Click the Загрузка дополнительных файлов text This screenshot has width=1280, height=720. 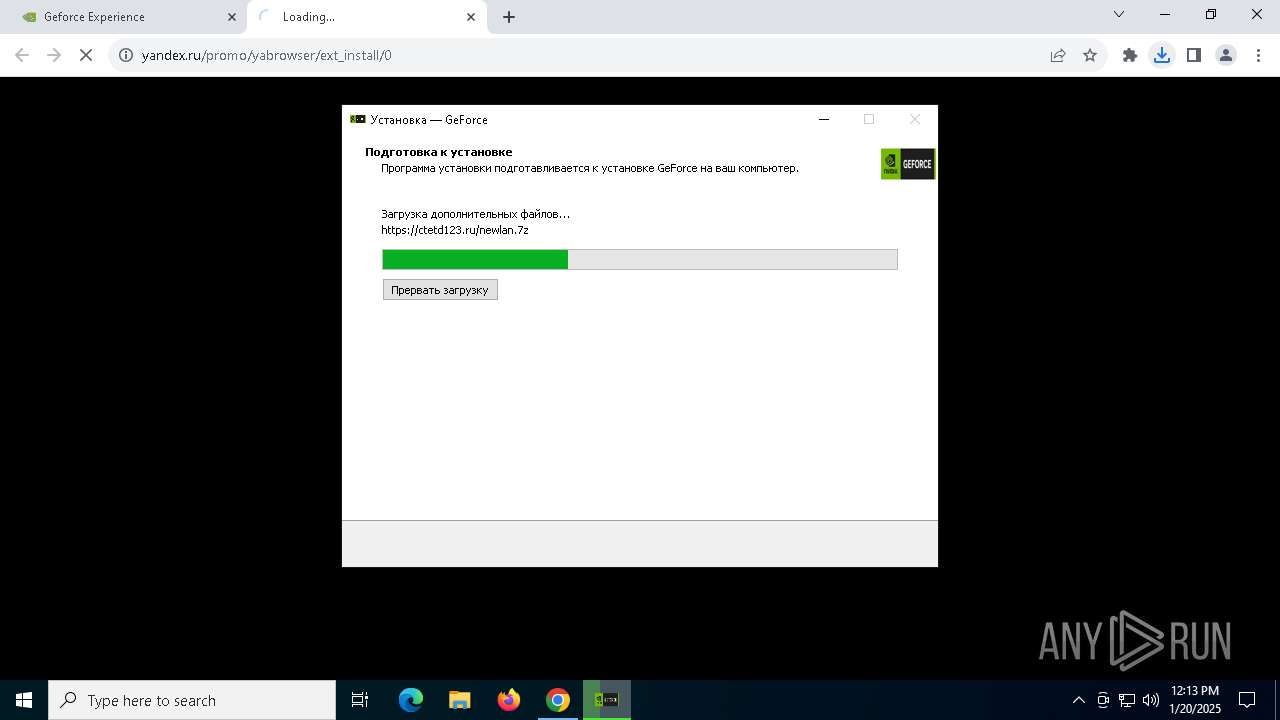(475, 214)
